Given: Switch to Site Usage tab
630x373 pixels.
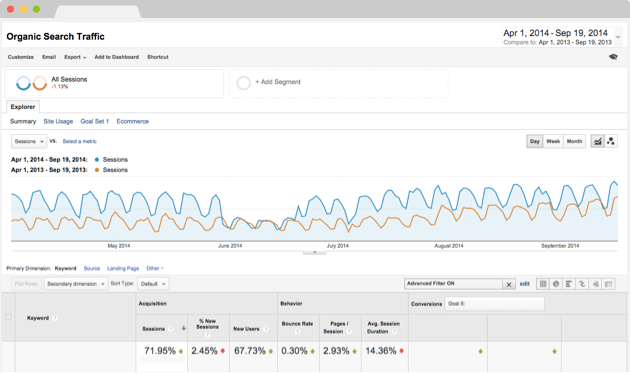Looking at the screenshot, I should click(x=58, y=121).
